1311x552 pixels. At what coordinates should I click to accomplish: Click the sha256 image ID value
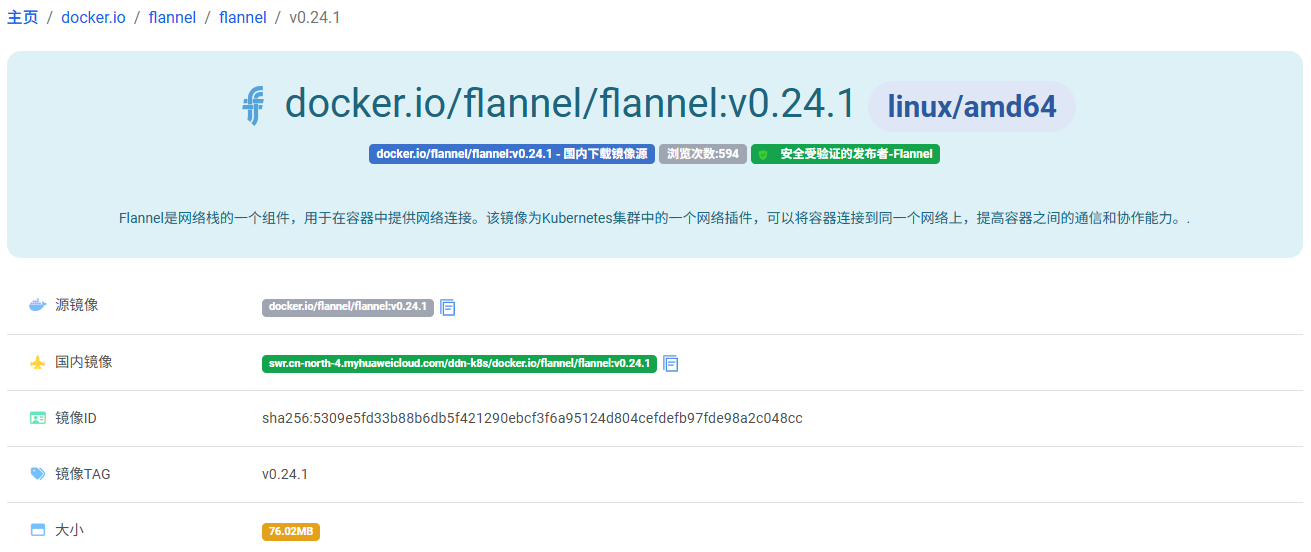532,418
